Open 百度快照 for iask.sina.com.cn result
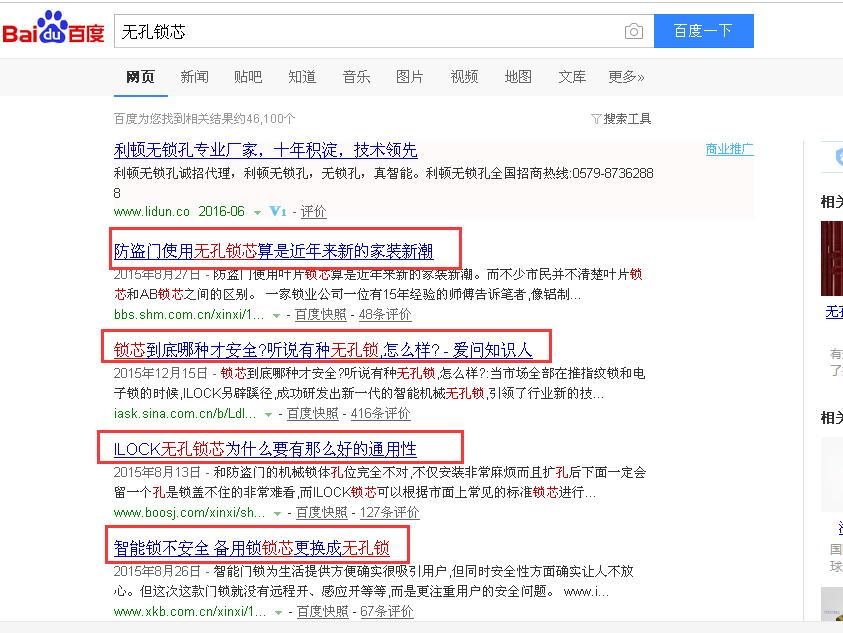 click(312, 414)
